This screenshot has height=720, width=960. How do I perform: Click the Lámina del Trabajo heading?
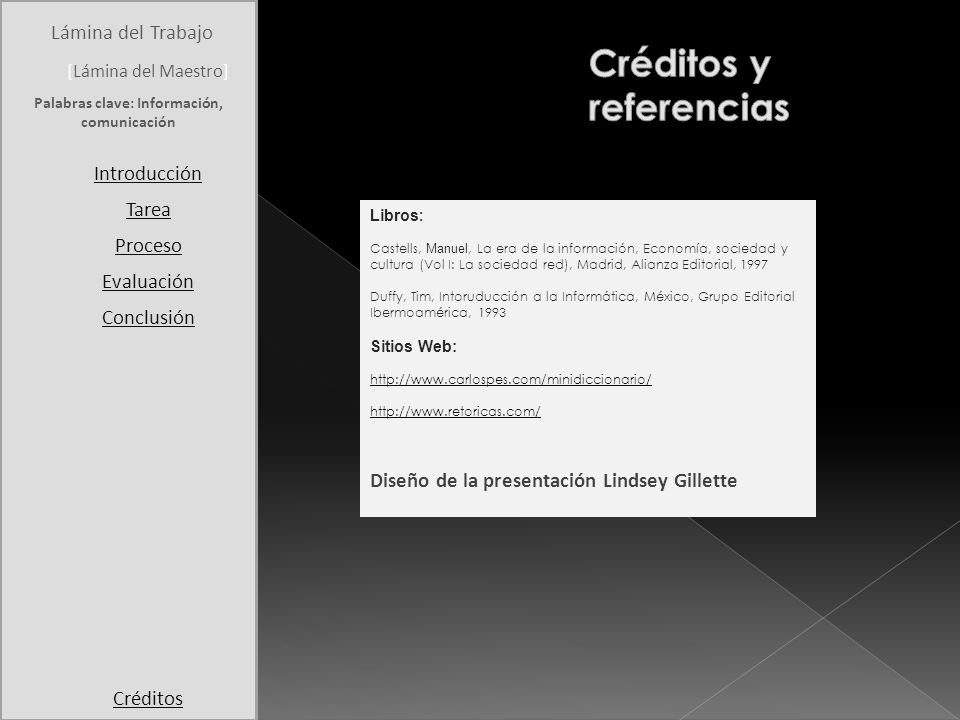[x=132, y=32]
